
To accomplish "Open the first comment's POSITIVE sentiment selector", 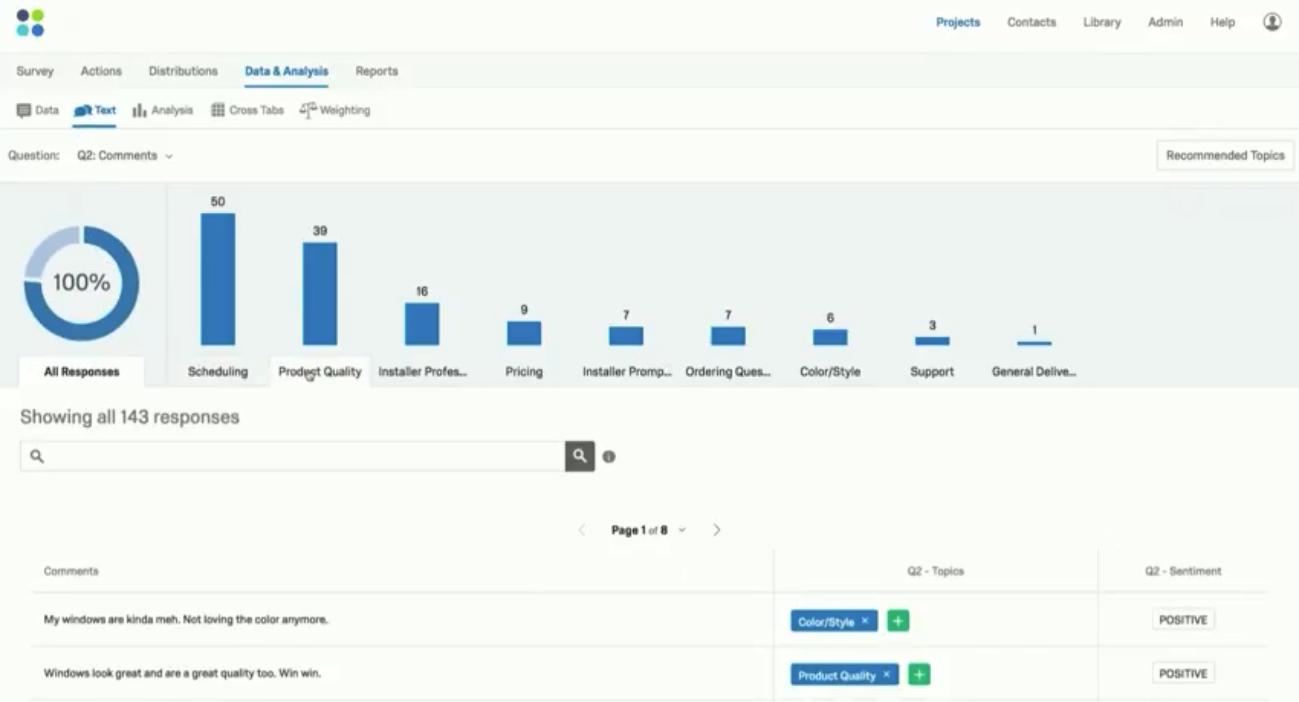I will pos(1183,620).
